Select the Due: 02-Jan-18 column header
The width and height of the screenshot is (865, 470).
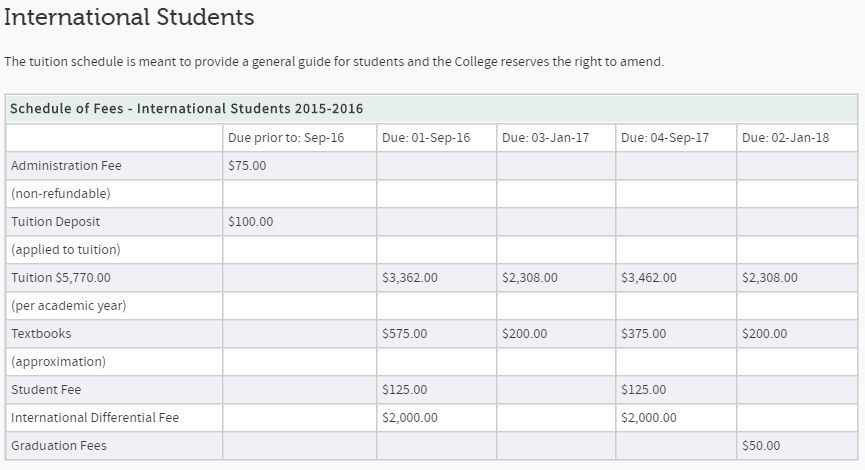[785, 138]
